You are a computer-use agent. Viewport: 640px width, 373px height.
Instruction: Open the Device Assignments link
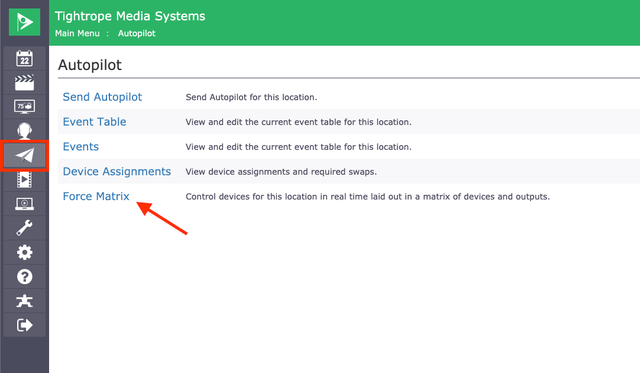coord(117,171)
